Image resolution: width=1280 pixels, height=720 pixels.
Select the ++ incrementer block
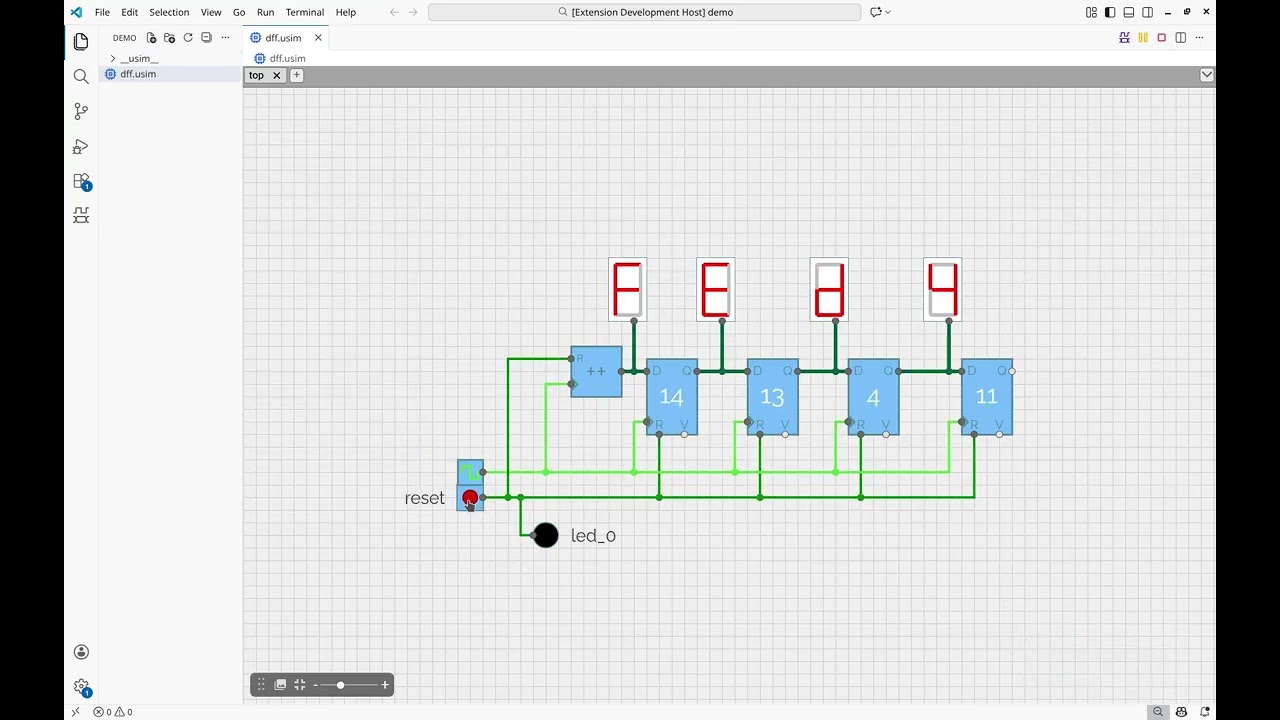tap(596, 371)
